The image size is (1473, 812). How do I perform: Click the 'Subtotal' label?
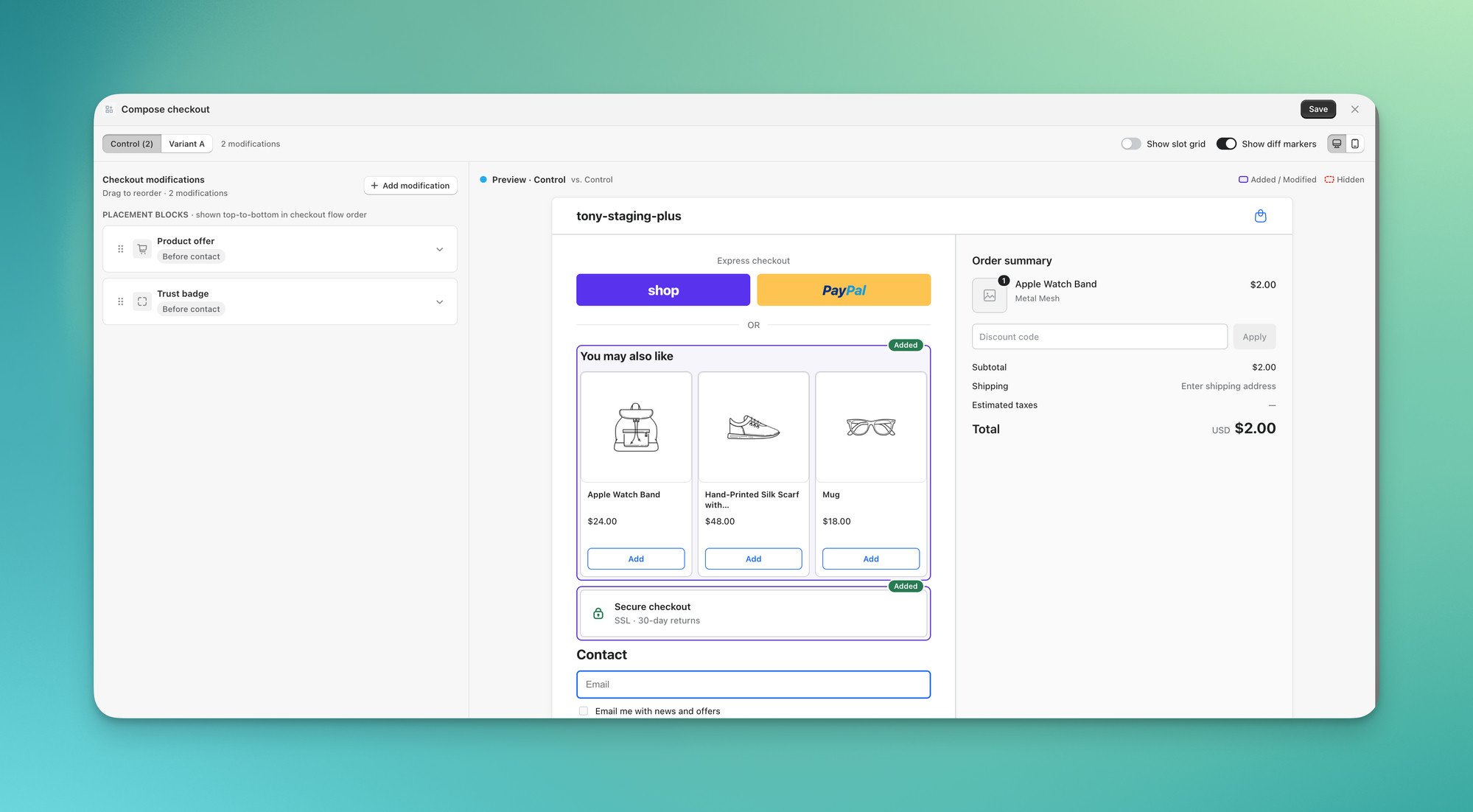click(989, 367)
